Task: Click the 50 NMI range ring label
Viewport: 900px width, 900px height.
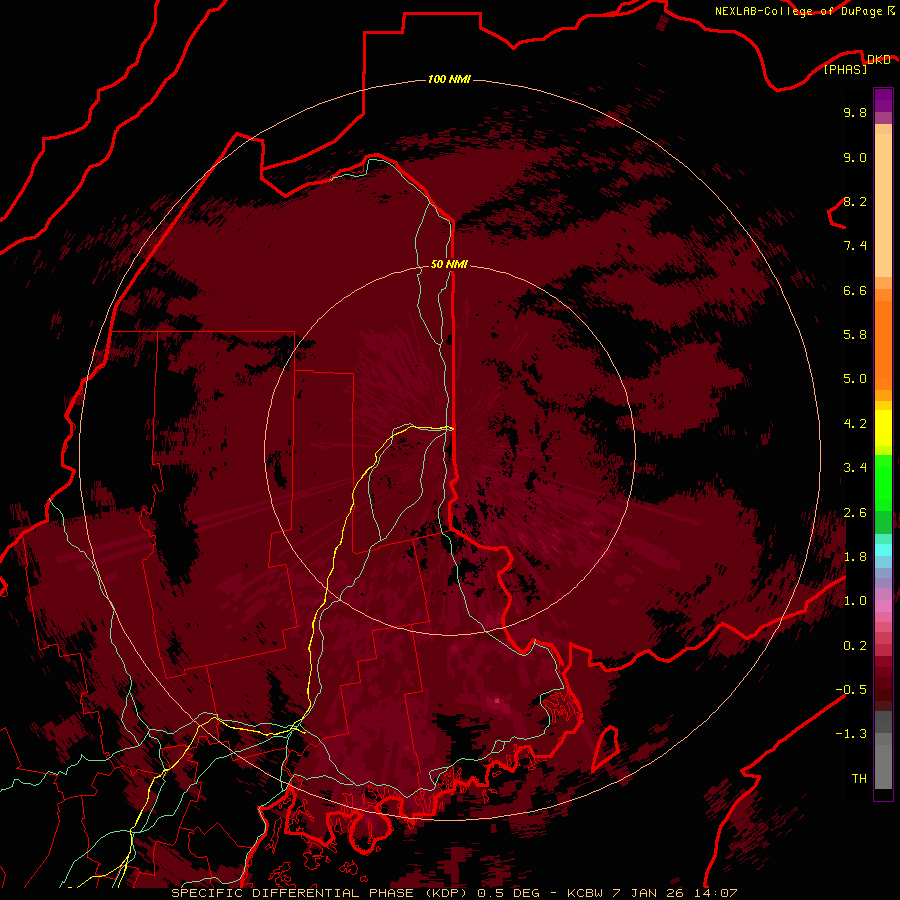Action: [449, 264]
